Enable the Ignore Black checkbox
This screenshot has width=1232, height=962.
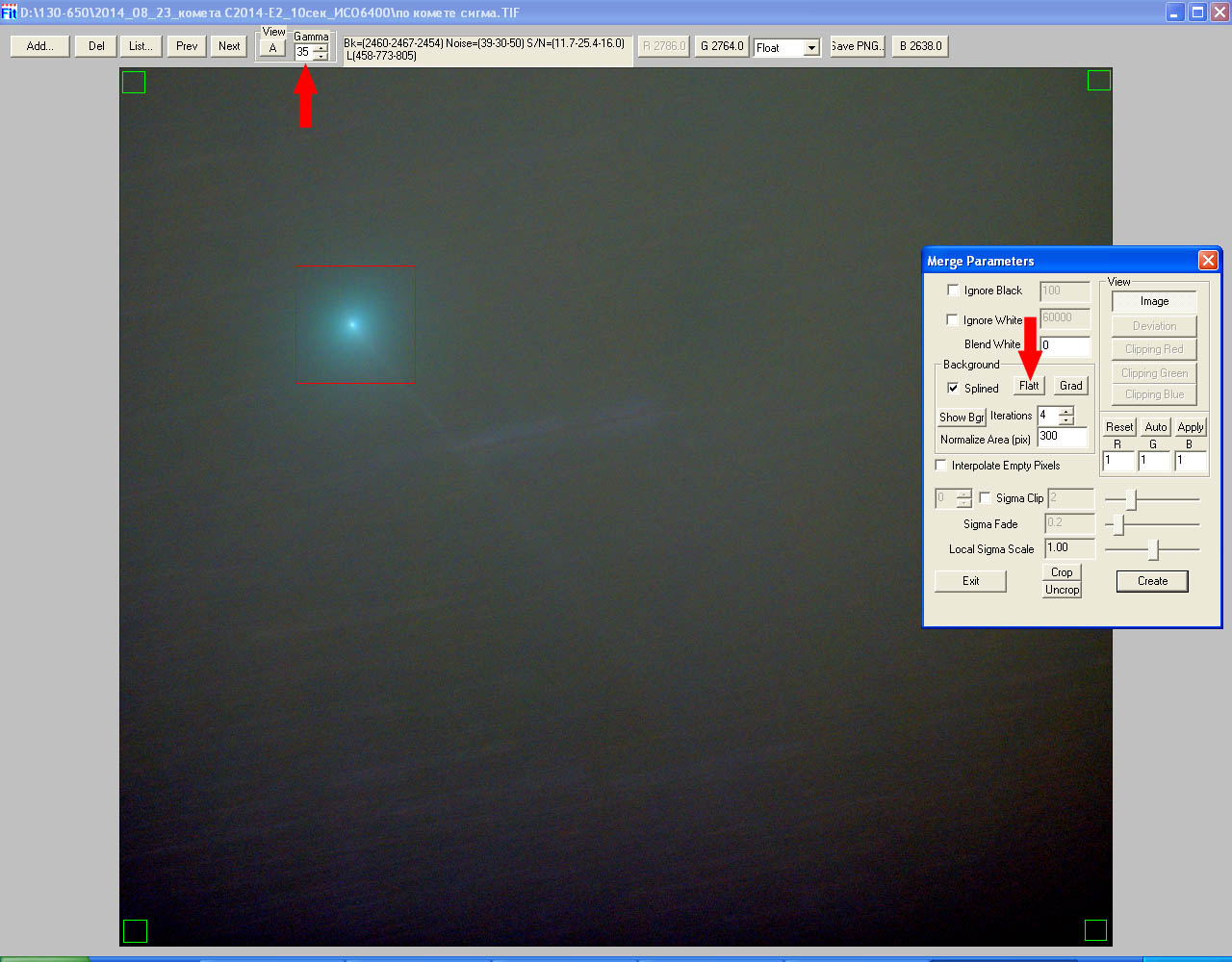(953, 290)
